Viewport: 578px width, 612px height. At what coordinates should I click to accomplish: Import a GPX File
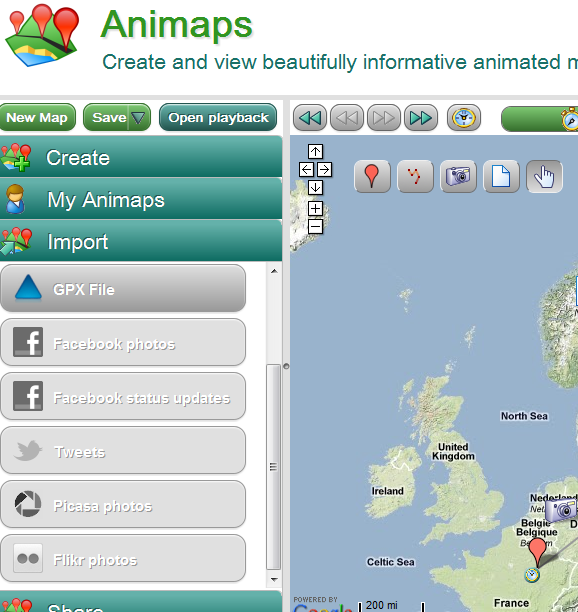click(x=123, y=288)
